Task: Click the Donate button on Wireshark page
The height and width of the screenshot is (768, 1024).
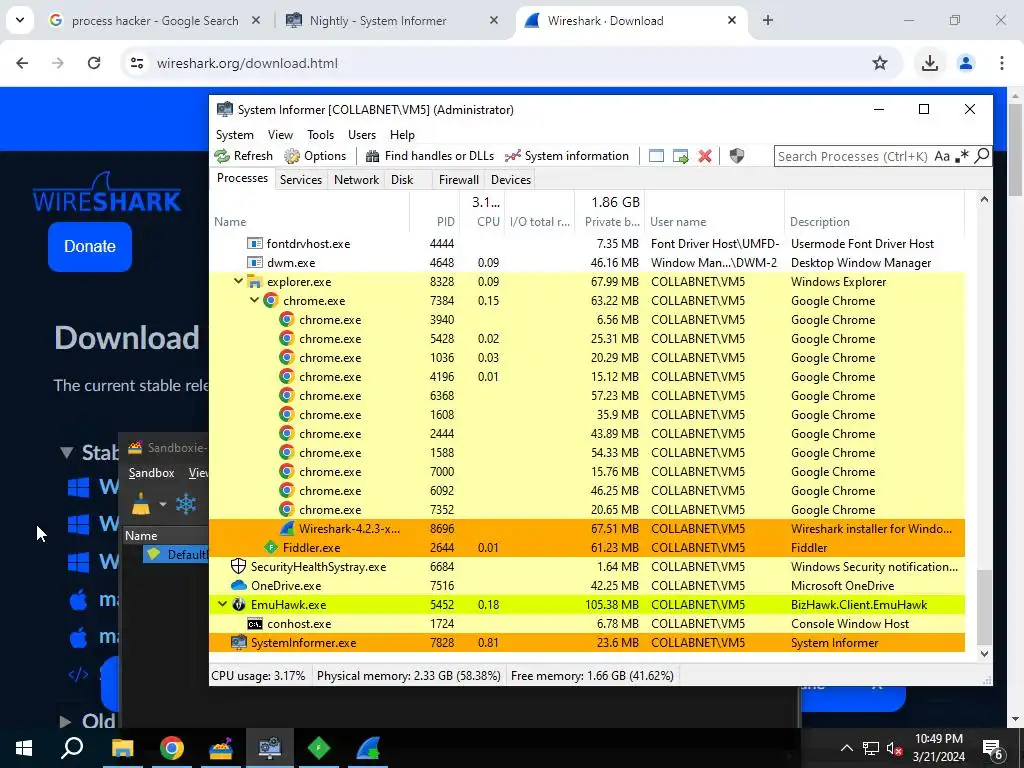Action: [89, 246]
